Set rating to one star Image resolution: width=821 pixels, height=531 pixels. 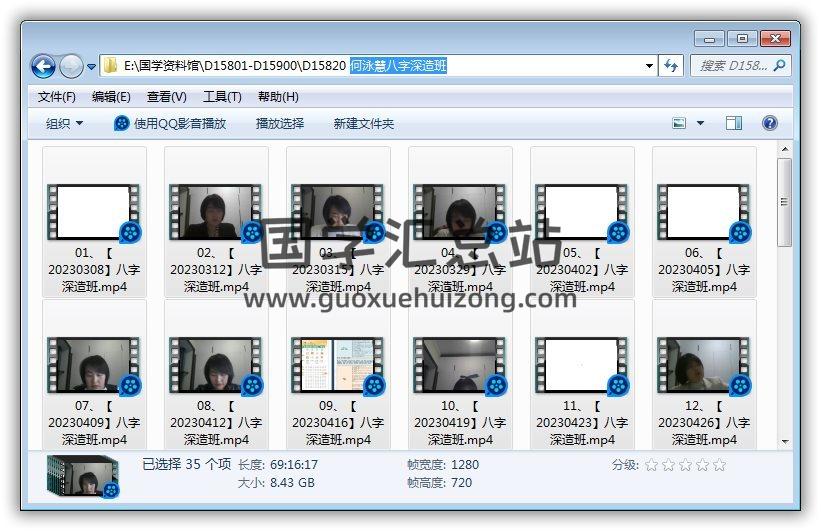pos(651,464)
